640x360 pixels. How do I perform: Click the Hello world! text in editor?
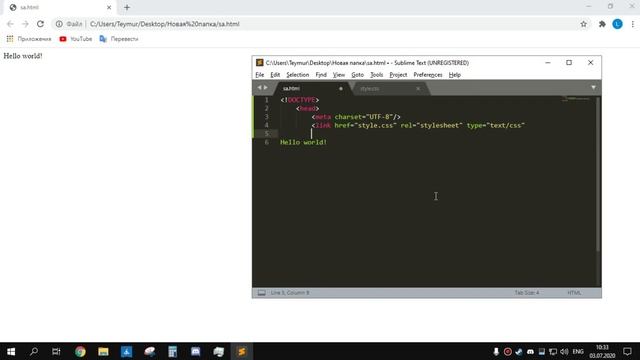coord(303,142)
